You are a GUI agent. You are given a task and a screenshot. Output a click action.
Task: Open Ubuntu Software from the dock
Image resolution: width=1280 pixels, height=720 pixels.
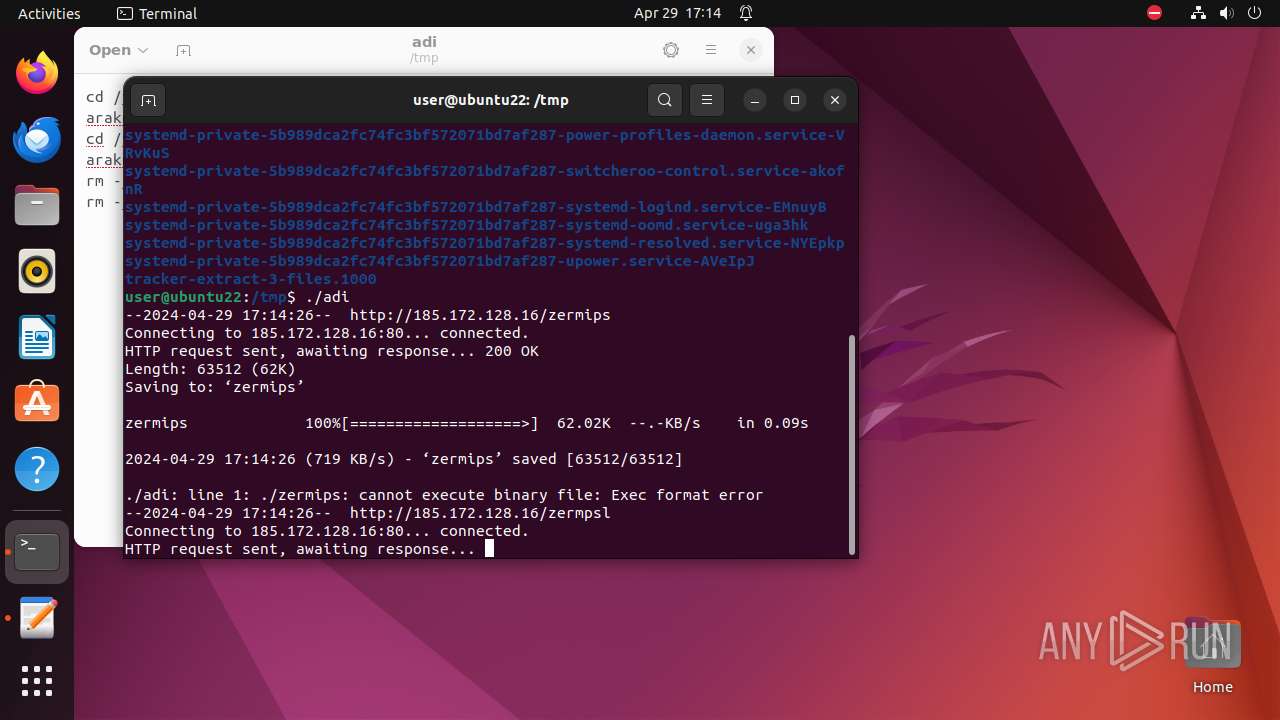[37, 403]
